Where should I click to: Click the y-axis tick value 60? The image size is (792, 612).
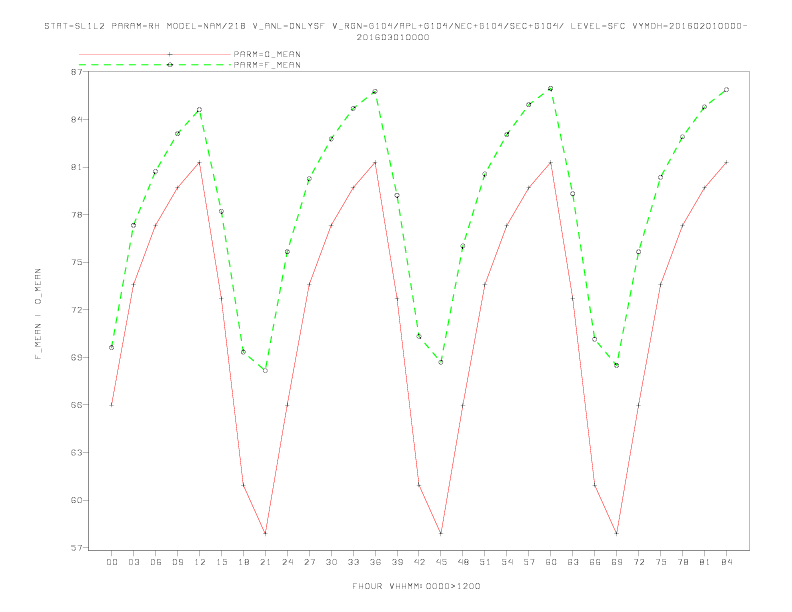[76, 500]
